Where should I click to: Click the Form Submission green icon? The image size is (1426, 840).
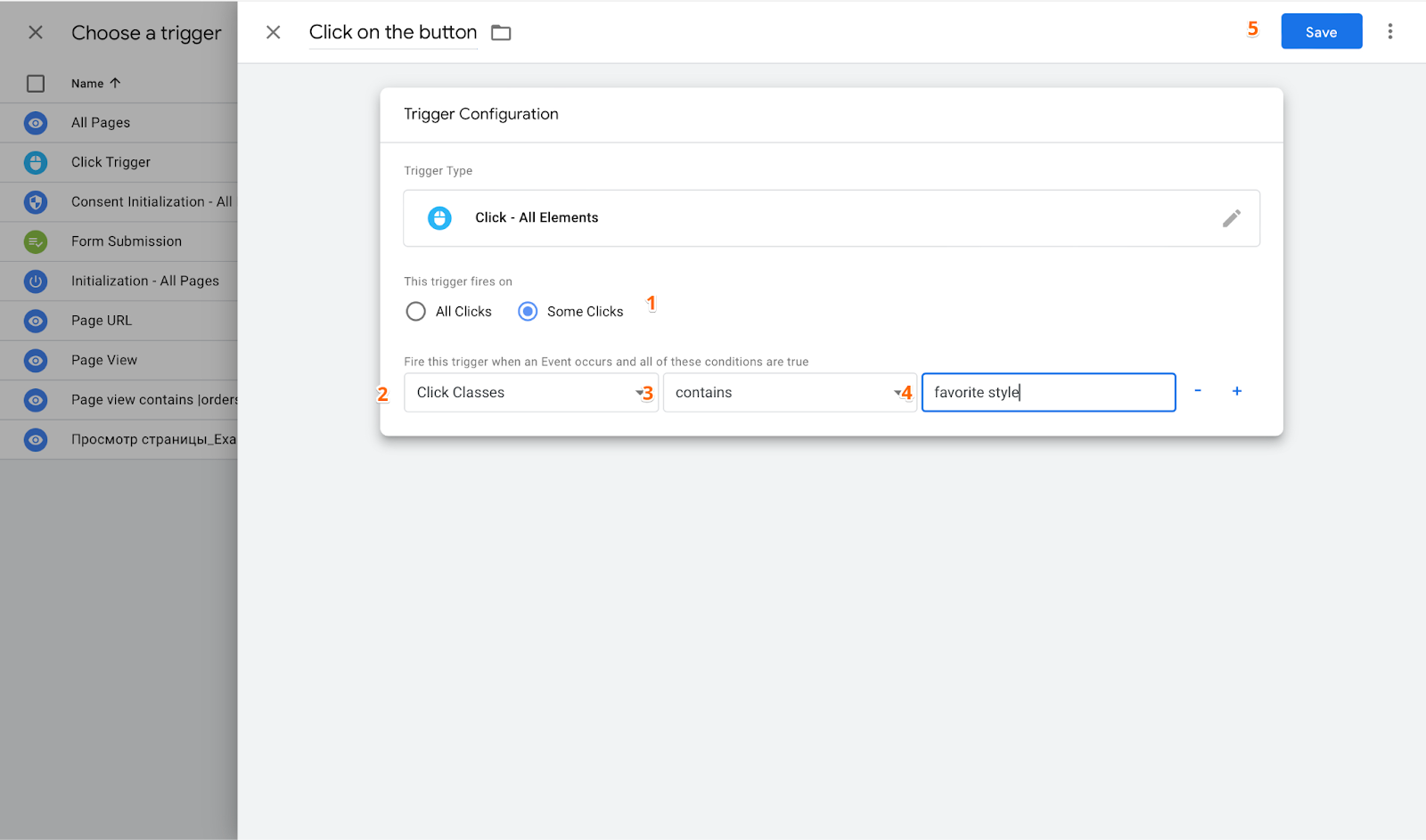[36, 241]
